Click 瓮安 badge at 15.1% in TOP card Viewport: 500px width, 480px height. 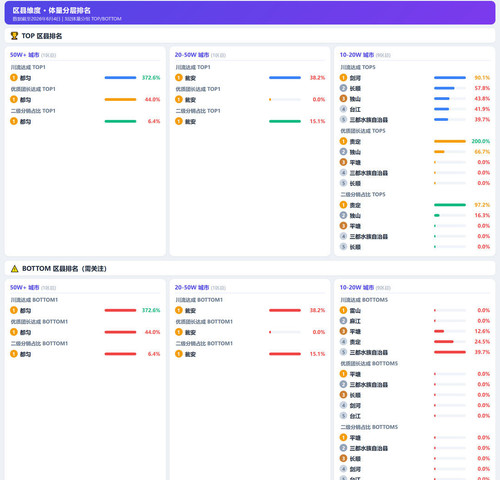click(179, 121)
